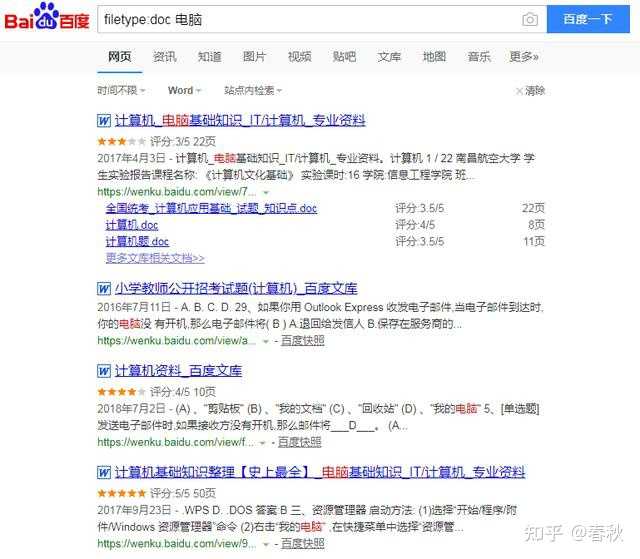Viewport: 640px width, 559px height.
Task: Click Word icon beside 计算机基础知识整理 result
Action: pyautogui.click(x=104, y=472)
